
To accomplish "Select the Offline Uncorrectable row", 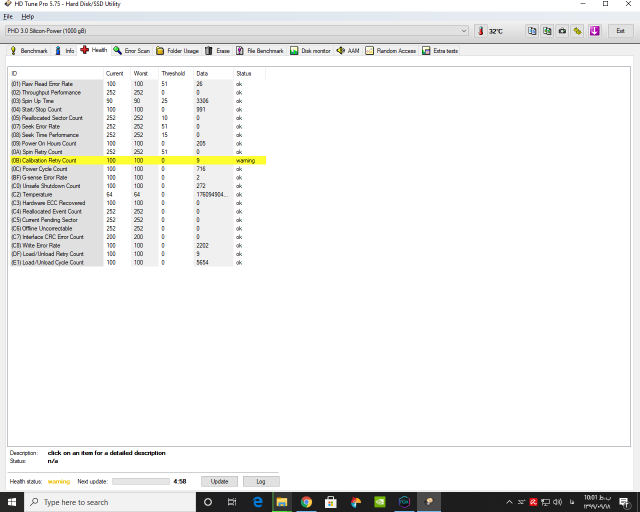I will pyautogui.click(x=138, y=228).
